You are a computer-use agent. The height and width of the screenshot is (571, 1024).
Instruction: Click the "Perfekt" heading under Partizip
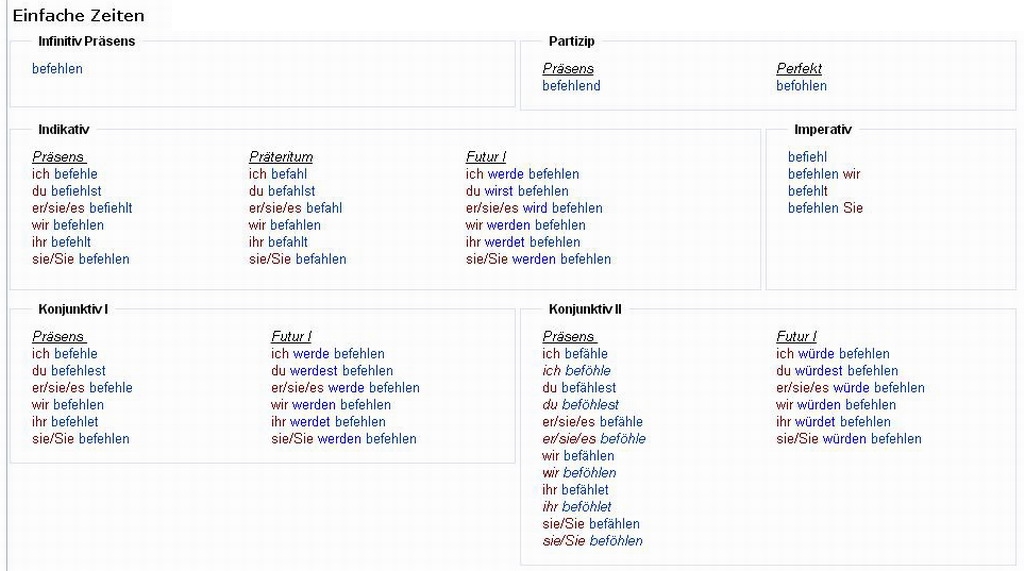799,69
